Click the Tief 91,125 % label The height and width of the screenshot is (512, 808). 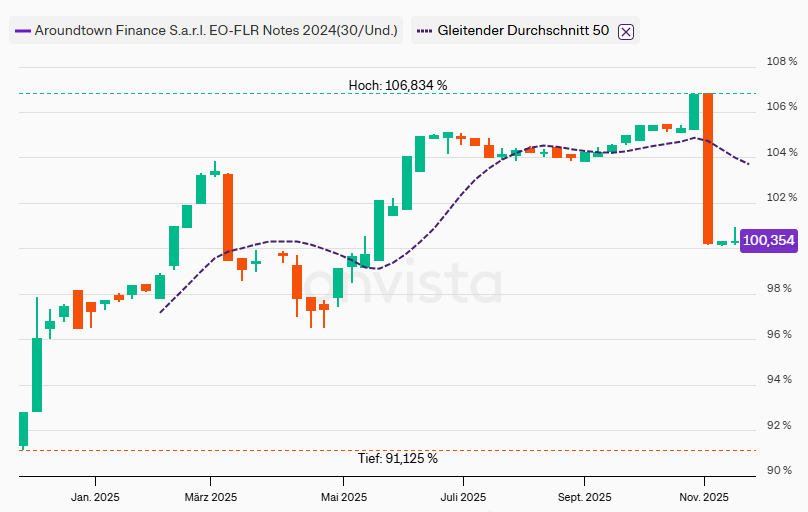[397, 458]
